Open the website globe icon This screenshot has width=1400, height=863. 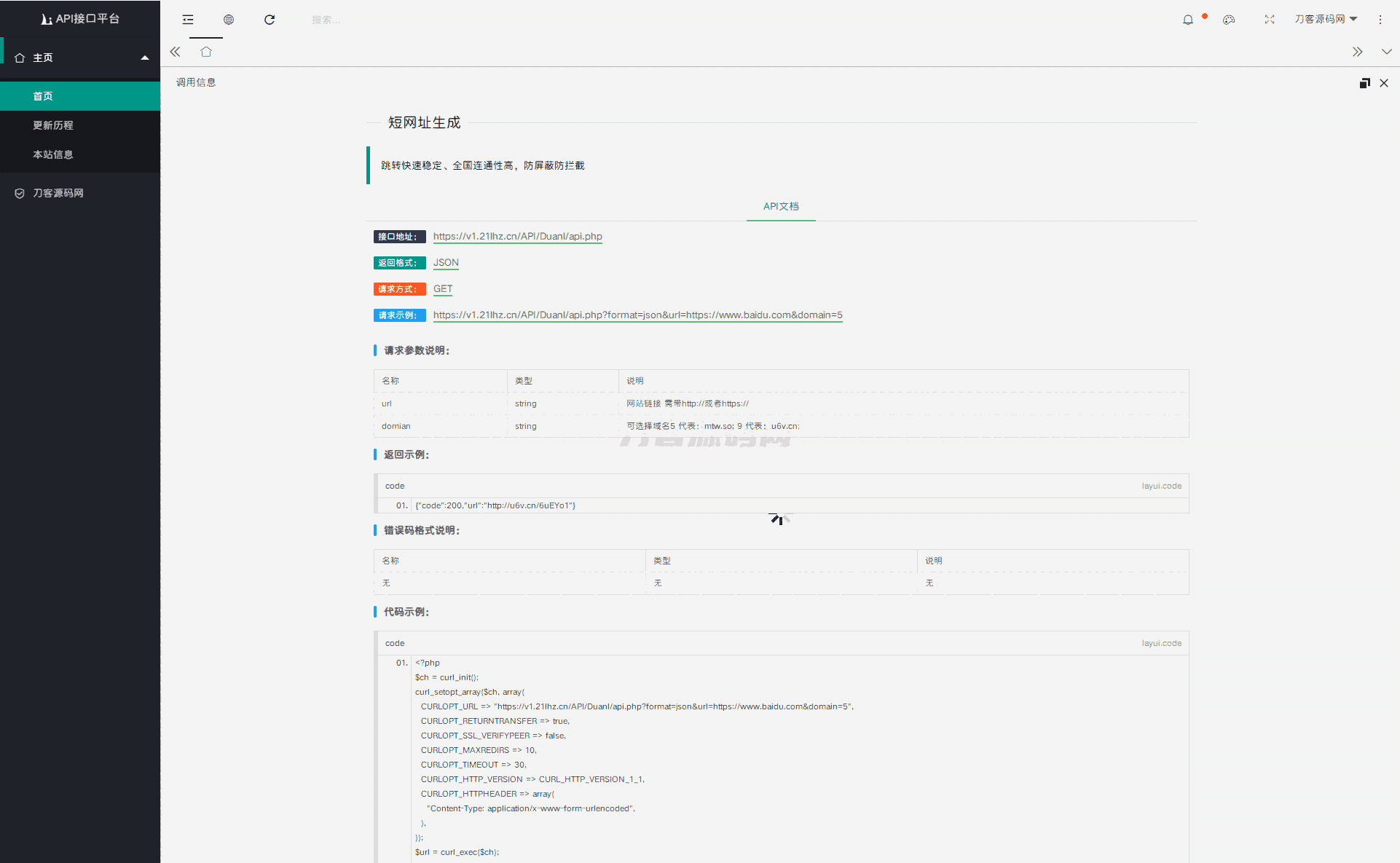[x=229, y=20]
